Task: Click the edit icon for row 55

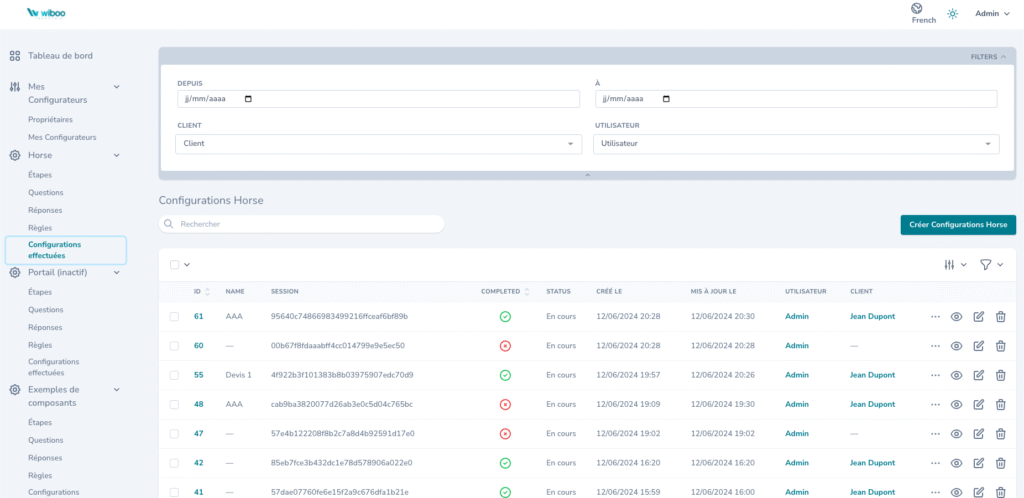Action: [978, 375]
